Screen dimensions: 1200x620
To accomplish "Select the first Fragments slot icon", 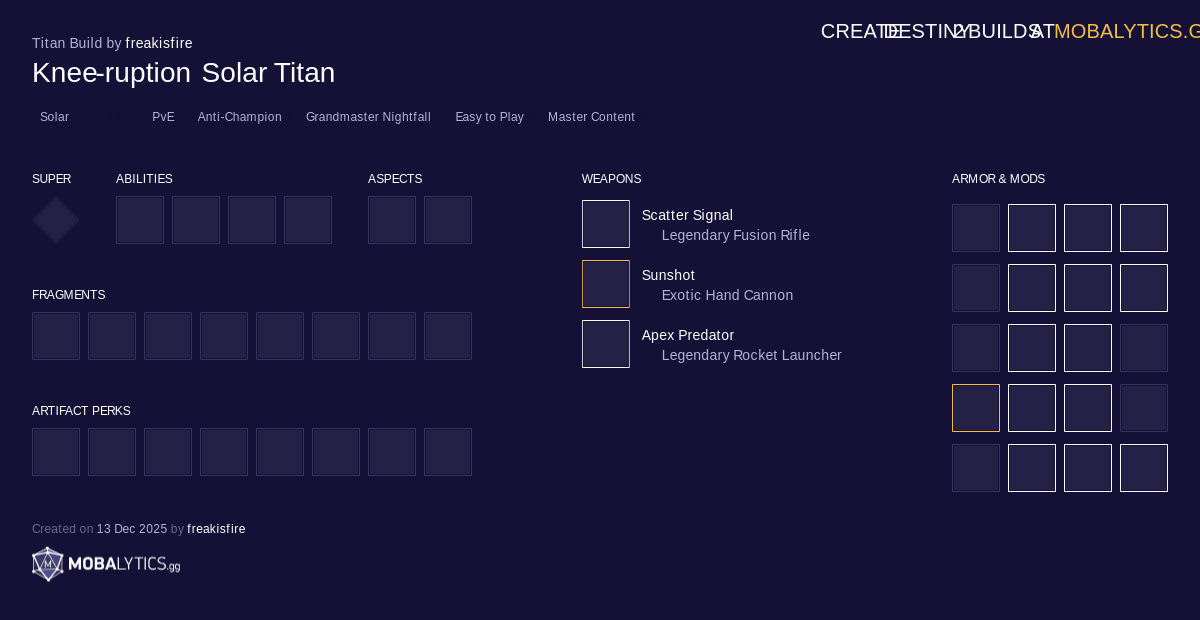I will coord(56,336).
